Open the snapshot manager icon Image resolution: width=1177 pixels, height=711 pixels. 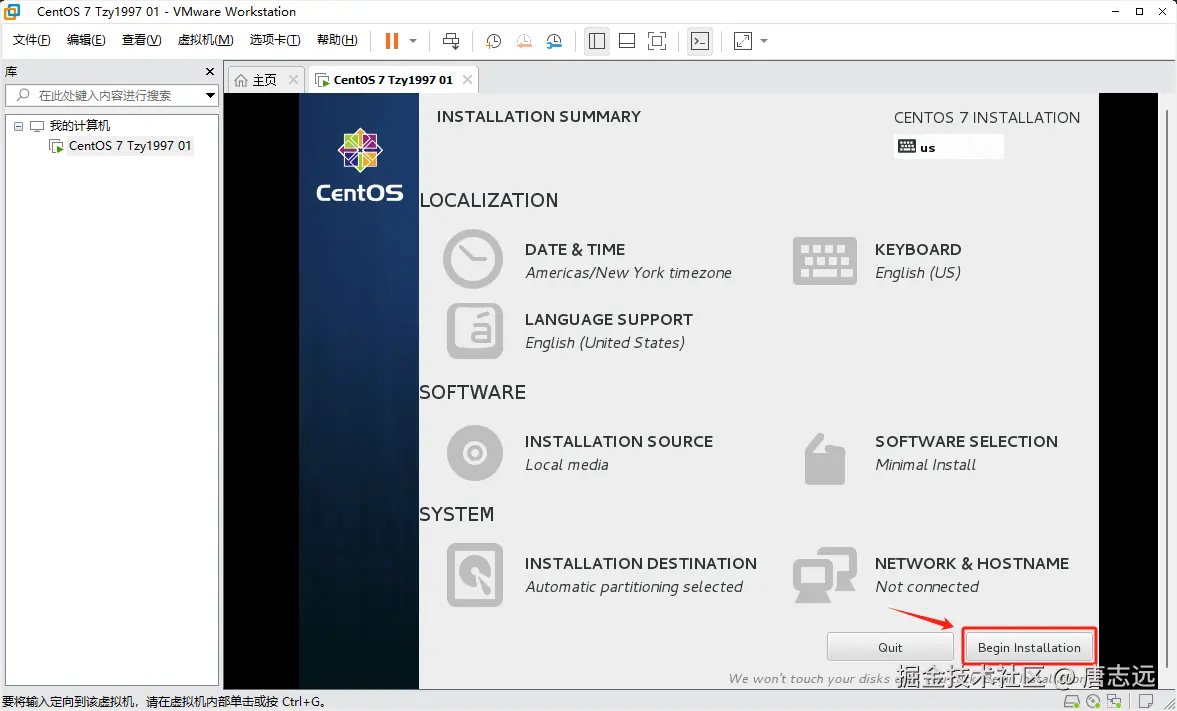554,41
